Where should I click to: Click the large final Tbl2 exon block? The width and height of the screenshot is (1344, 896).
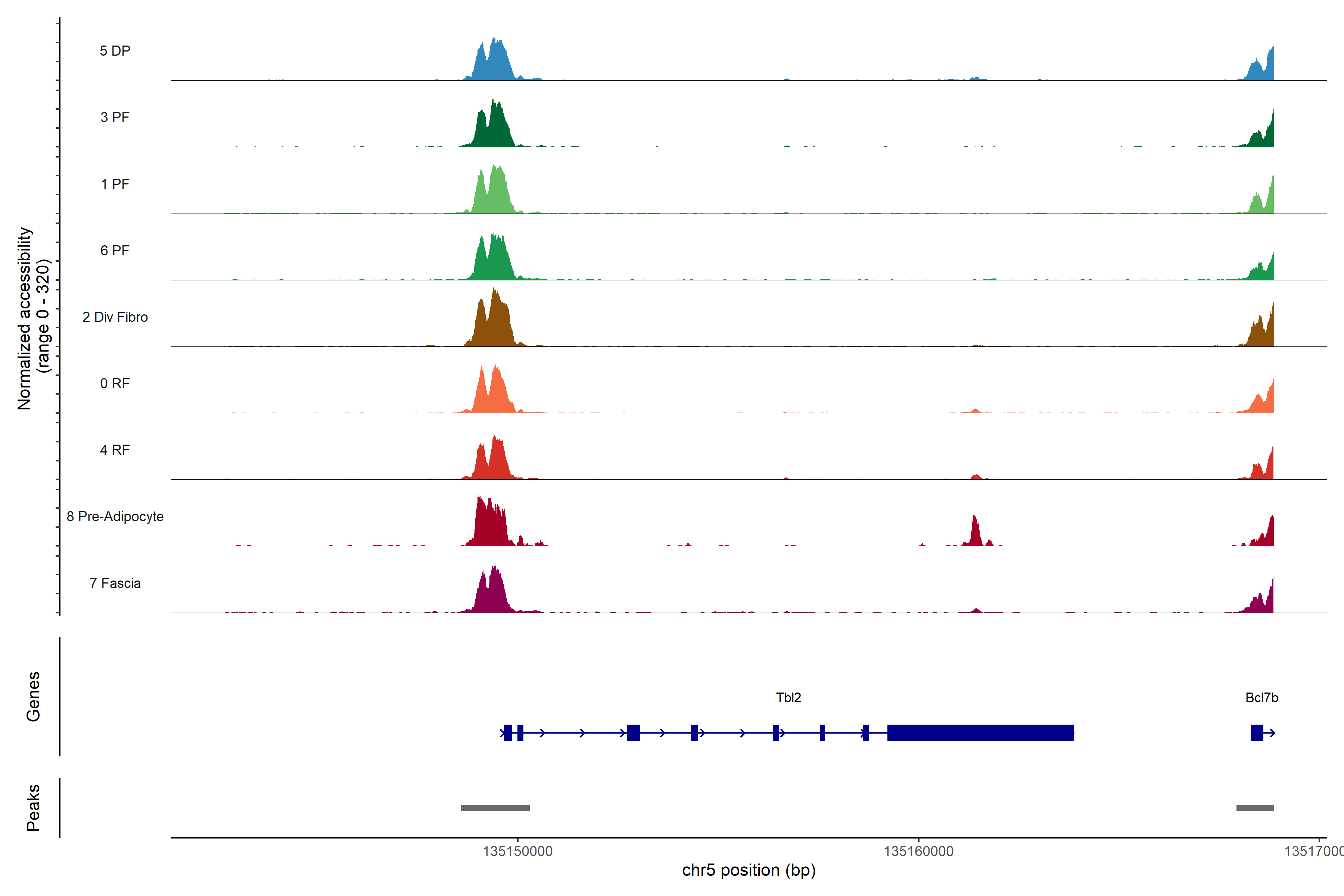[980, 732]
